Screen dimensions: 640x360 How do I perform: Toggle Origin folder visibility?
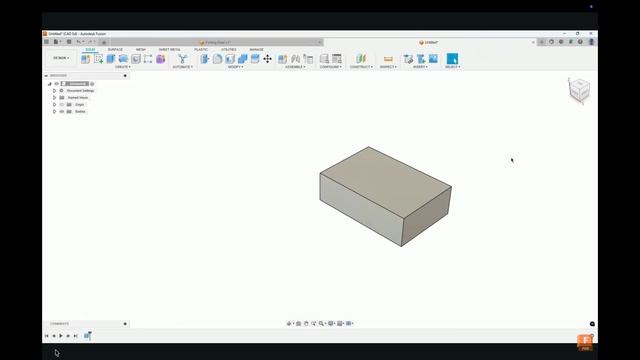(62, 104)
